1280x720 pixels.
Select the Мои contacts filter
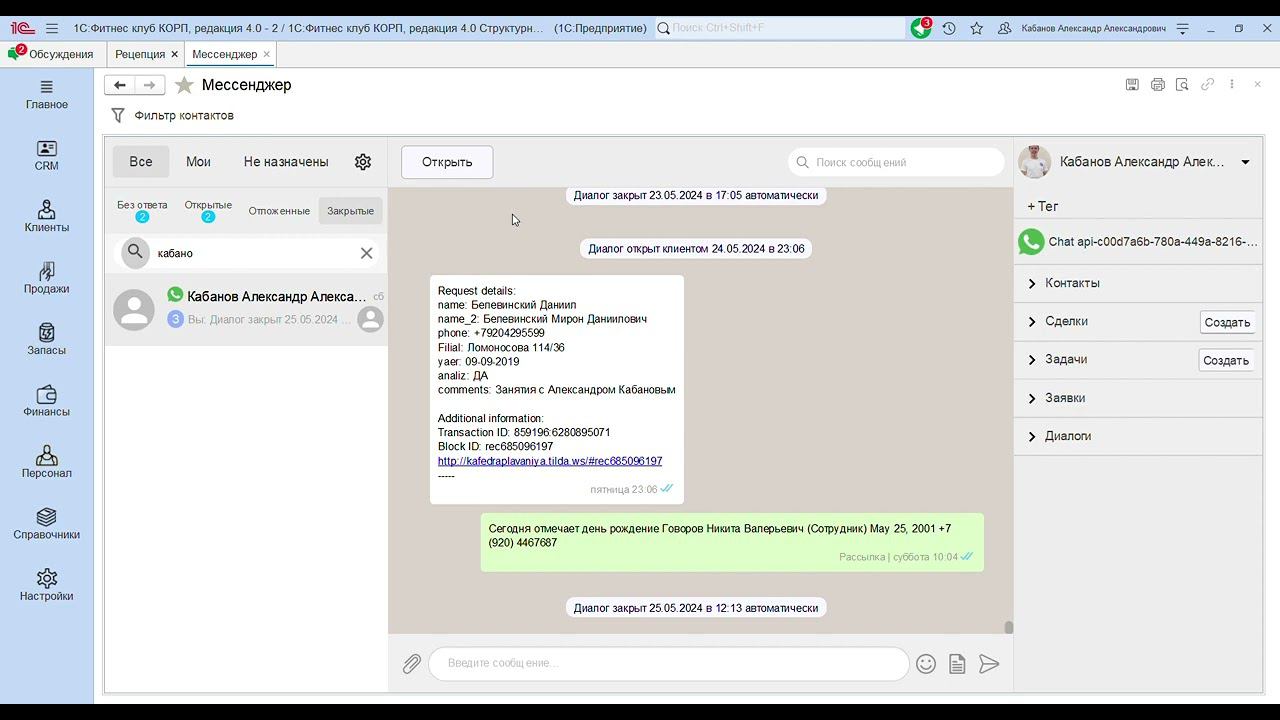click(x=198, y=161)
